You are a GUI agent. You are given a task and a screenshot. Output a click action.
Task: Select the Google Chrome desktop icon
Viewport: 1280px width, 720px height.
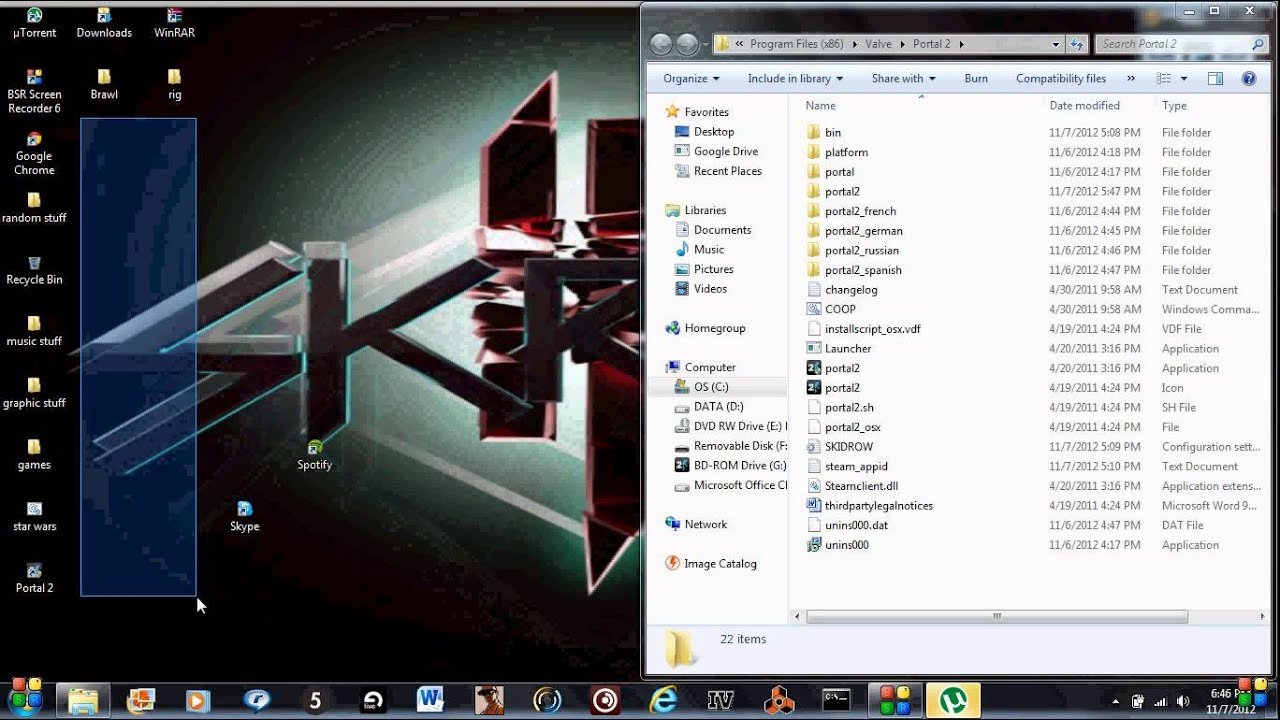[x=34, y=153]
